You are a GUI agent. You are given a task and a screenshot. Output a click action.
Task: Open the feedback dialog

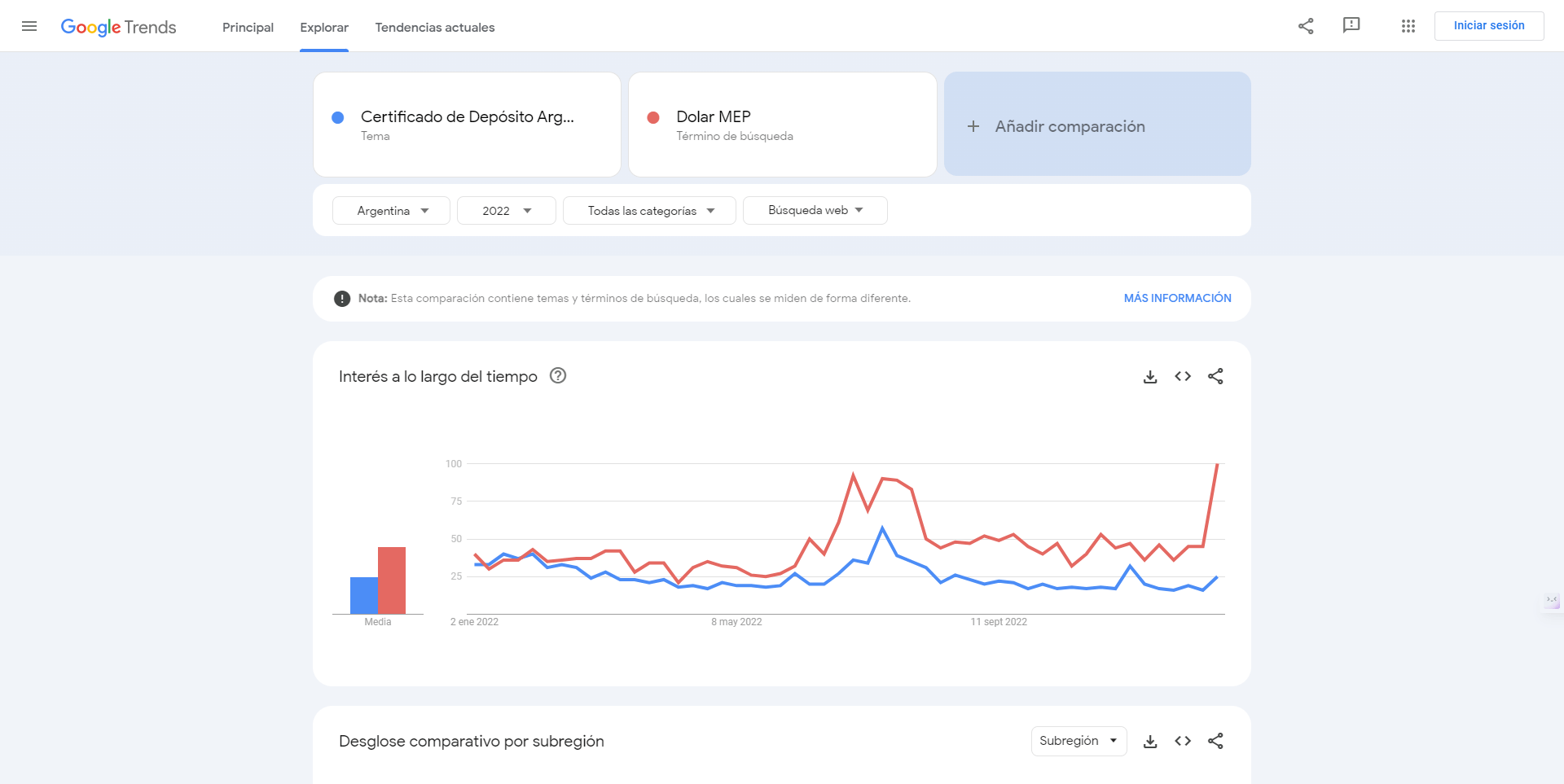(1352, 25)
